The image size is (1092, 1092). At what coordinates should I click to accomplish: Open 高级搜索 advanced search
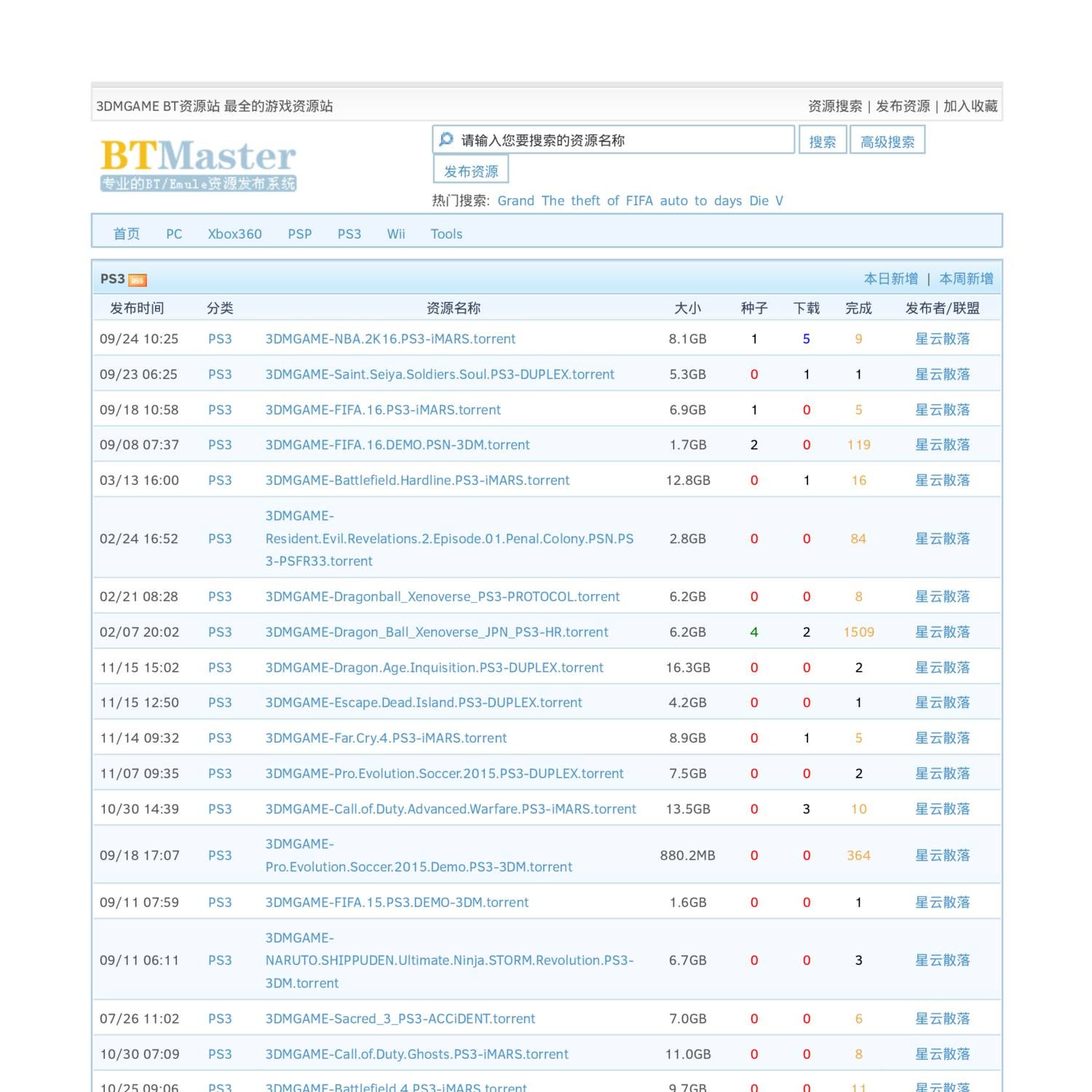click(x=887, y=142)
